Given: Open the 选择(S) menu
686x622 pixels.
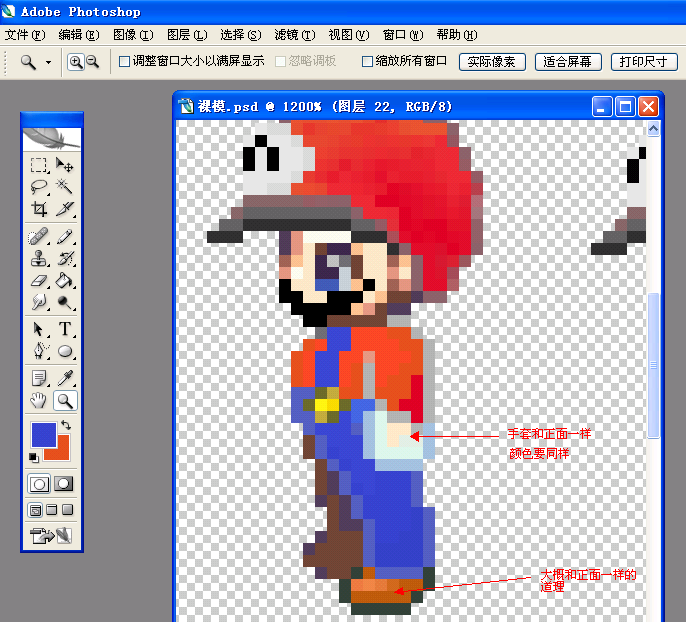Looking at the screenshot, I should pos(241,35).
